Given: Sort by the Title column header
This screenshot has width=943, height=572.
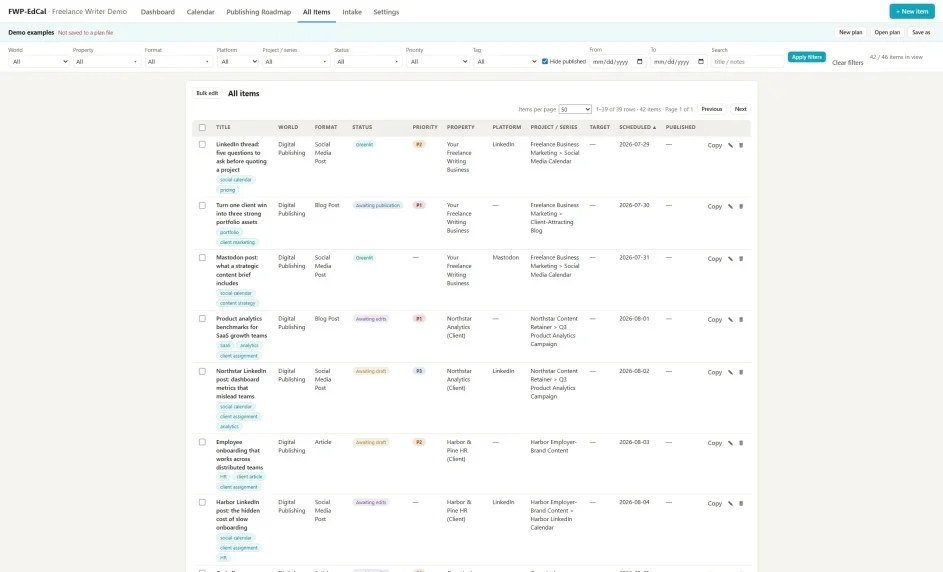Looking at the screenshot, I should pyautogui.click(x=223, y=128).
